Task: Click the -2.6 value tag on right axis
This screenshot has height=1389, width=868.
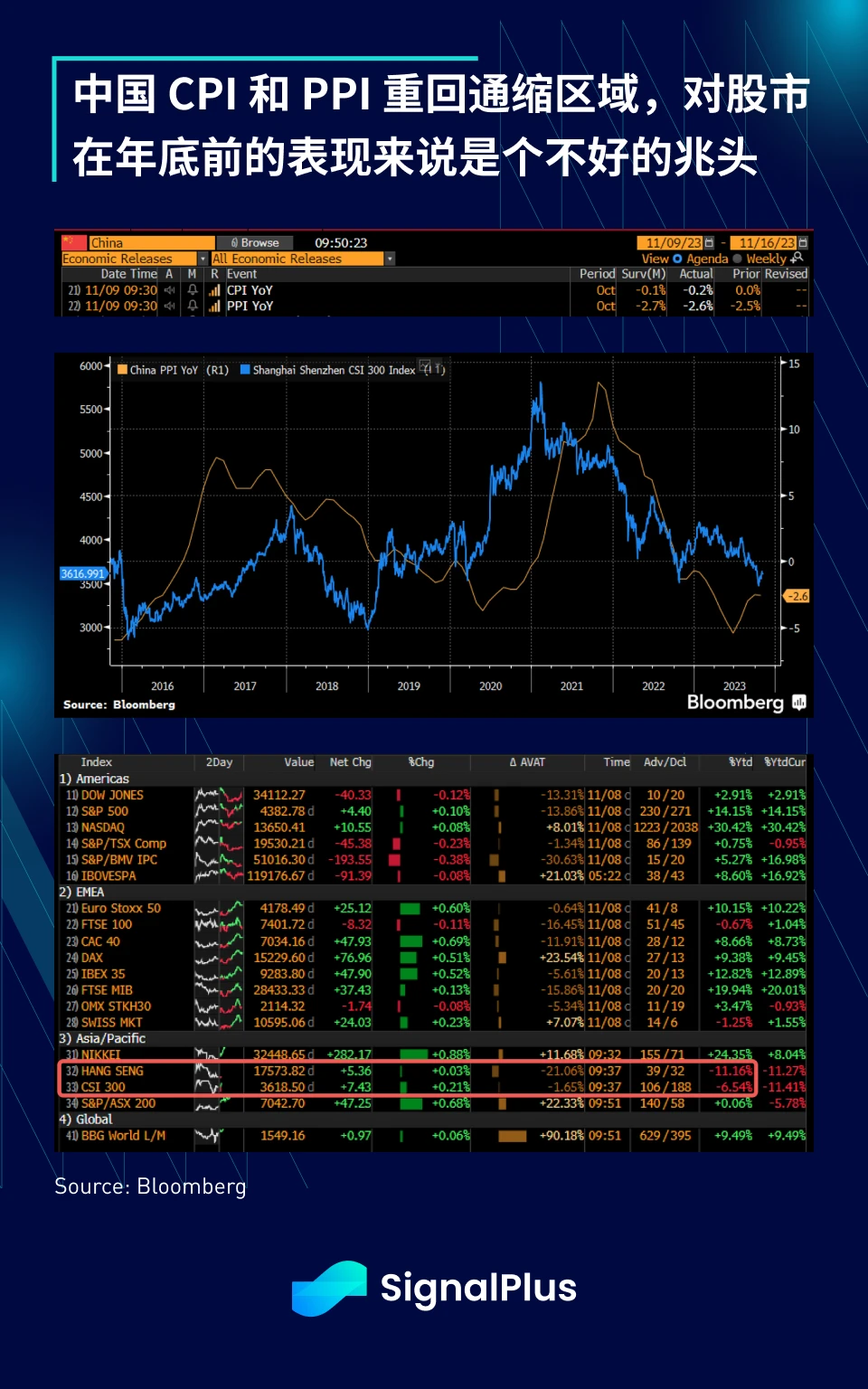Action: [797, 596]
